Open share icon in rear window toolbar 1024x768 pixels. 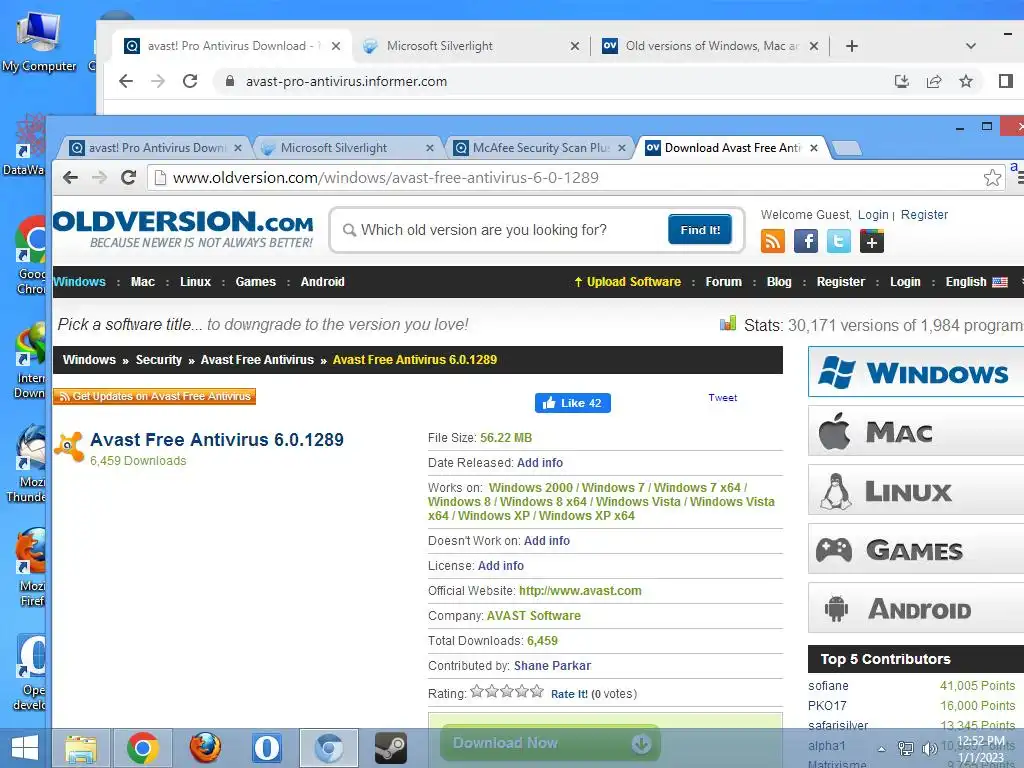click(x=934, y=81)
